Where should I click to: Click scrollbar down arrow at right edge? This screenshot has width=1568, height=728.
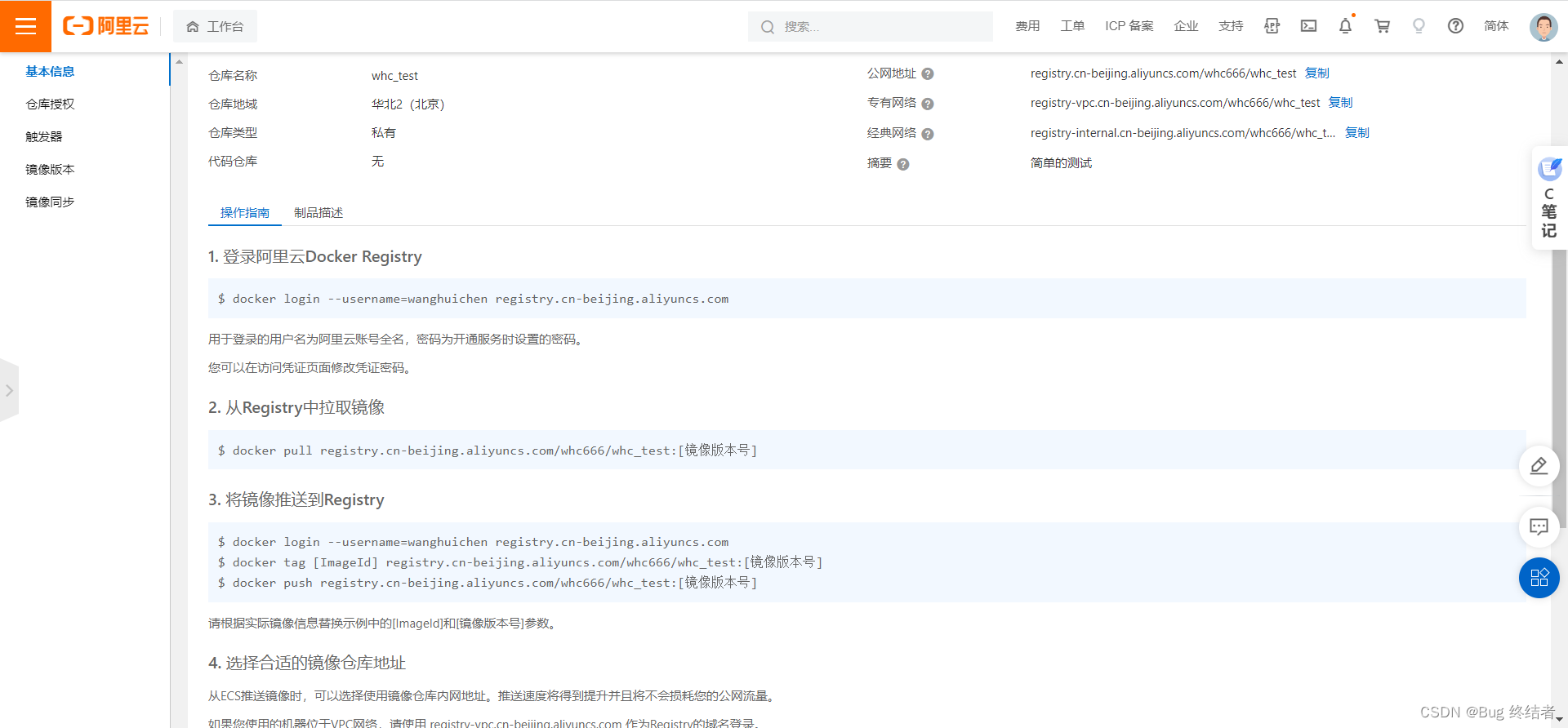point(1560,720)
